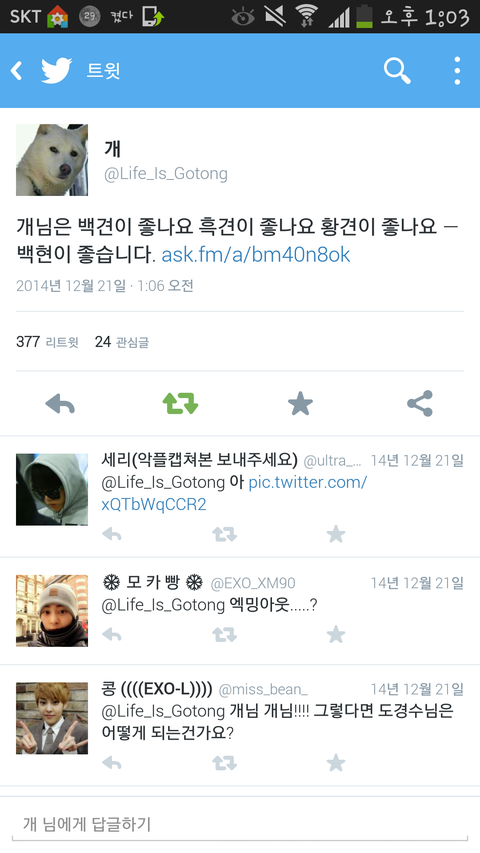This screenshot has width=480, height=853.
Task: Favorite the 모카빵 reply star
Action: [336, 634]
